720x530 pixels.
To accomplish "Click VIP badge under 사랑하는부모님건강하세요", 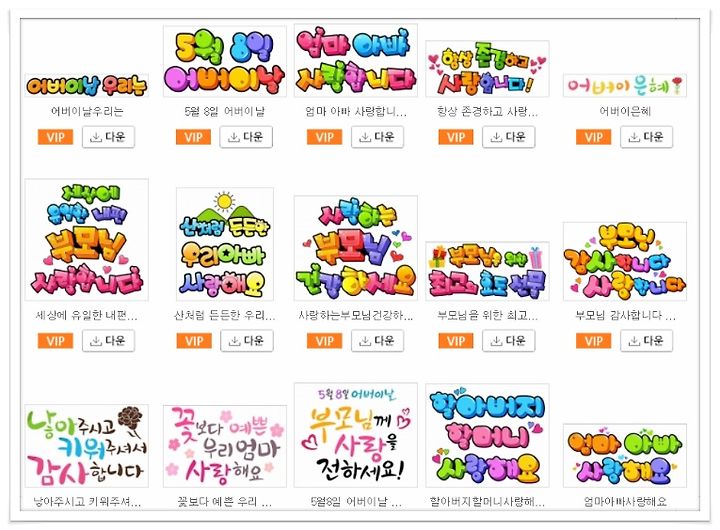I will pos(325,341).
